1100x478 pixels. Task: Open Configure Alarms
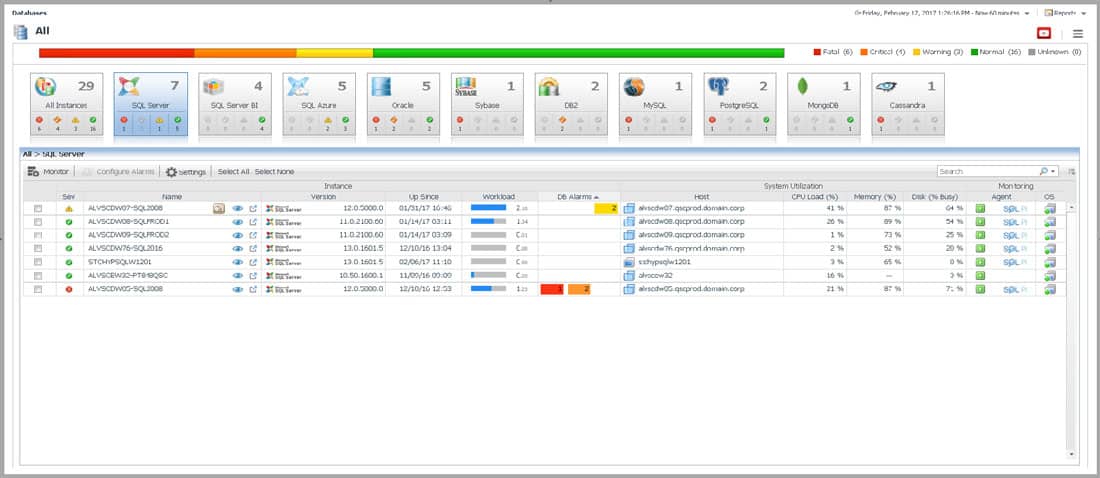[x=119, y=171]
